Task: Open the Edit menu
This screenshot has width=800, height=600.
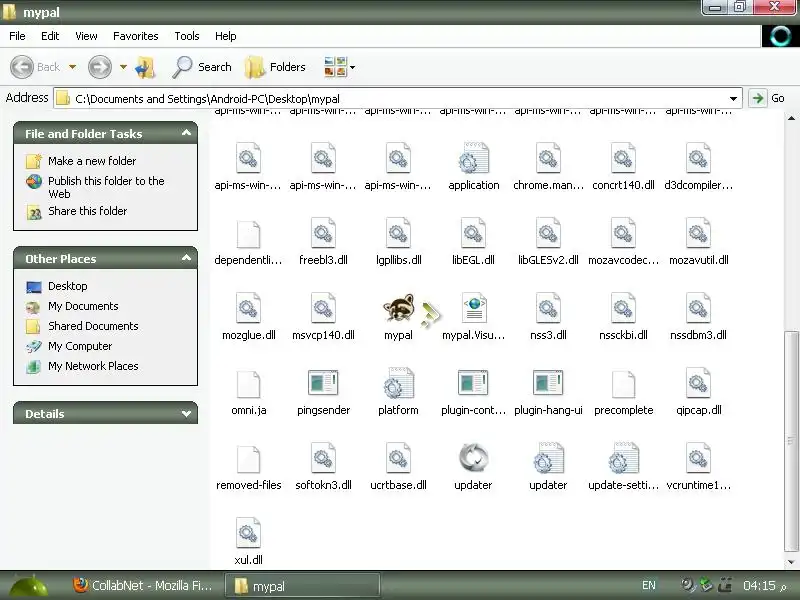Action: point(50,36)
